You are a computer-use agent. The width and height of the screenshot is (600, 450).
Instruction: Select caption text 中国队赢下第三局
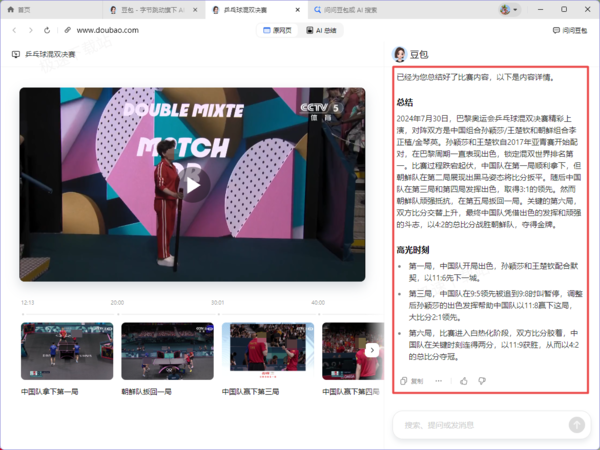tap(251, 391)
